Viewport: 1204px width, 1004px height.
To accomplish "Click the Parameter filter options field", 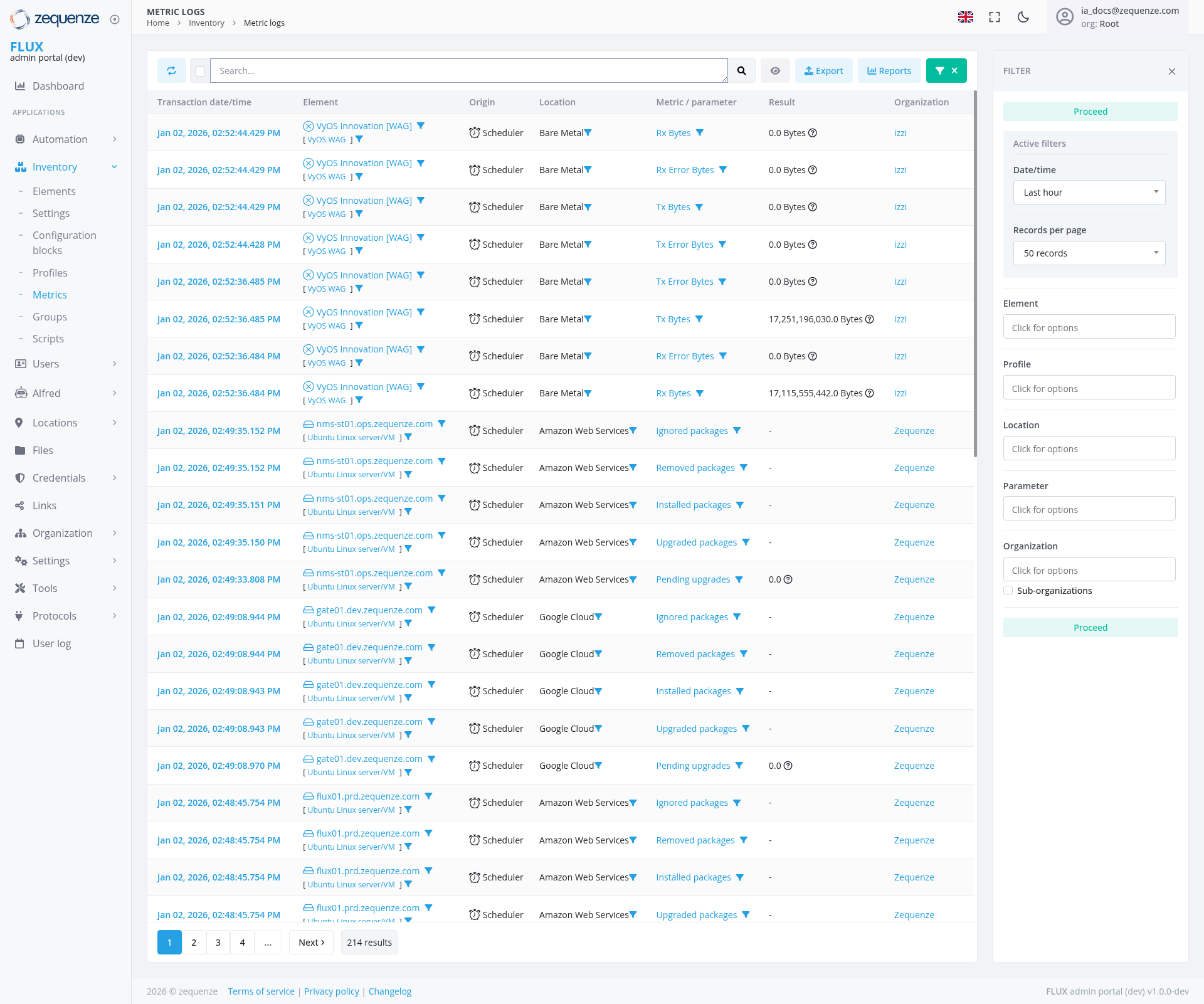I will tap(1089, 509).
